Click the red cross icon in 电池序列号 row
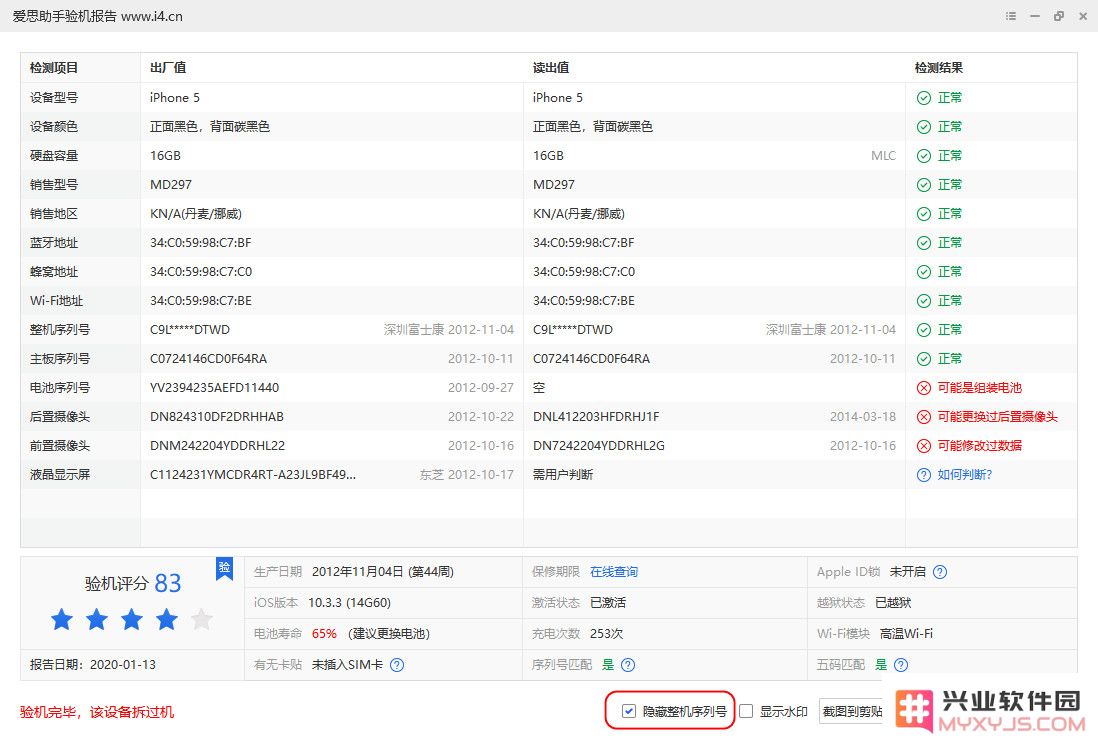Screen dimensions: 1098x748 (924, 388)
